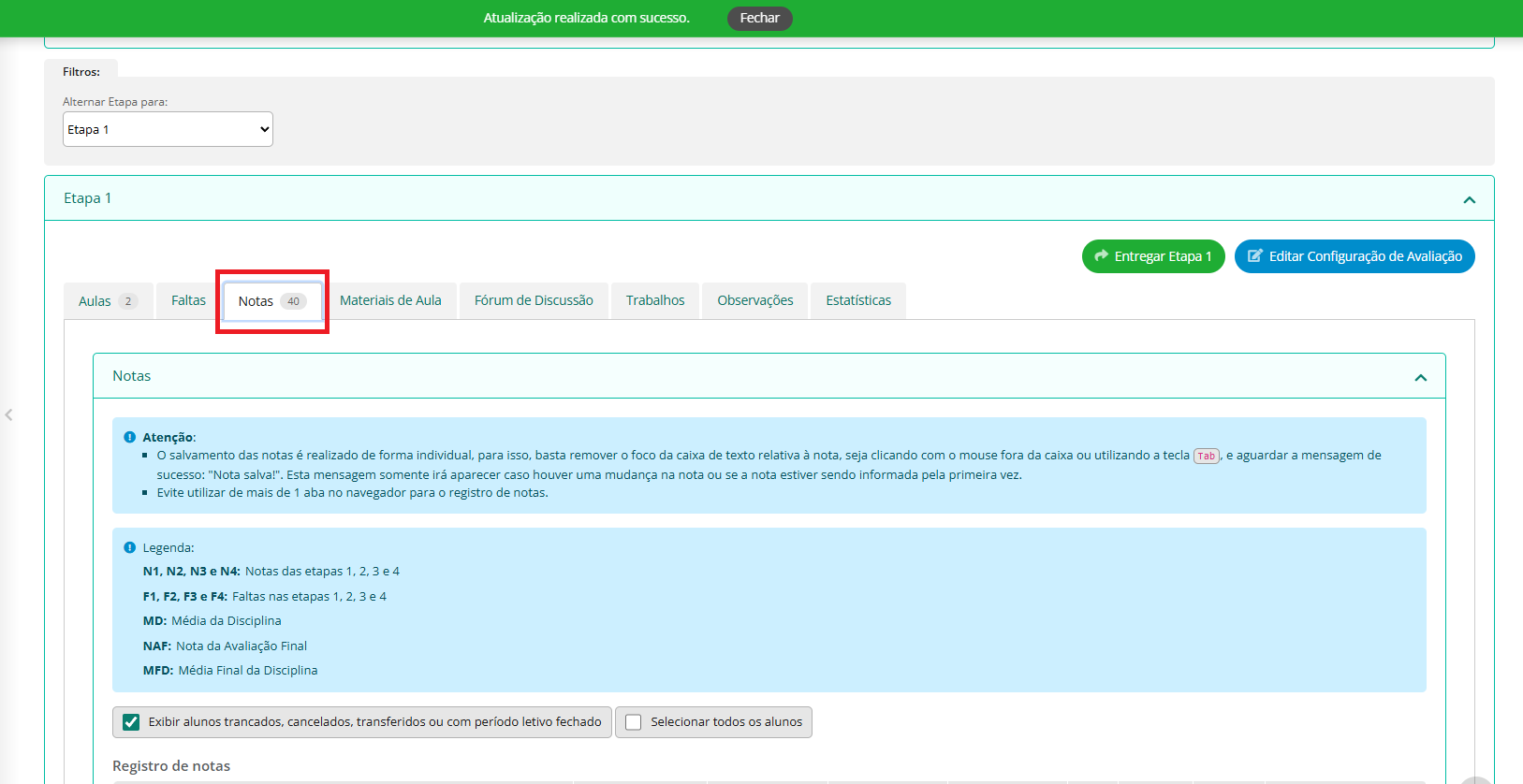Select the Observações tab
1523x784 pixels.
click(x=754, y=300)
